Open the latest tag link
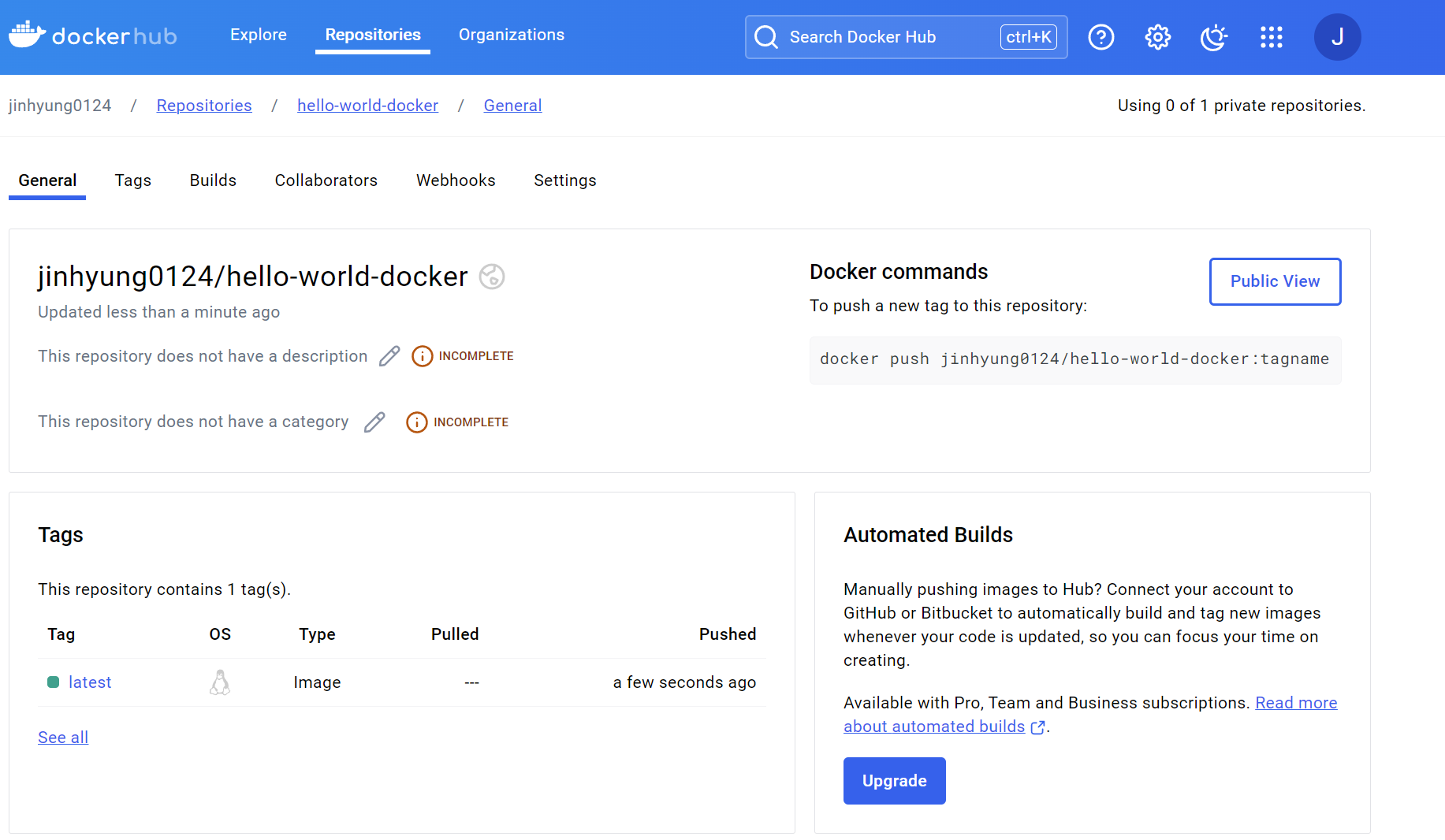This screenshot has width=1445, height=840. pos(90,682)
